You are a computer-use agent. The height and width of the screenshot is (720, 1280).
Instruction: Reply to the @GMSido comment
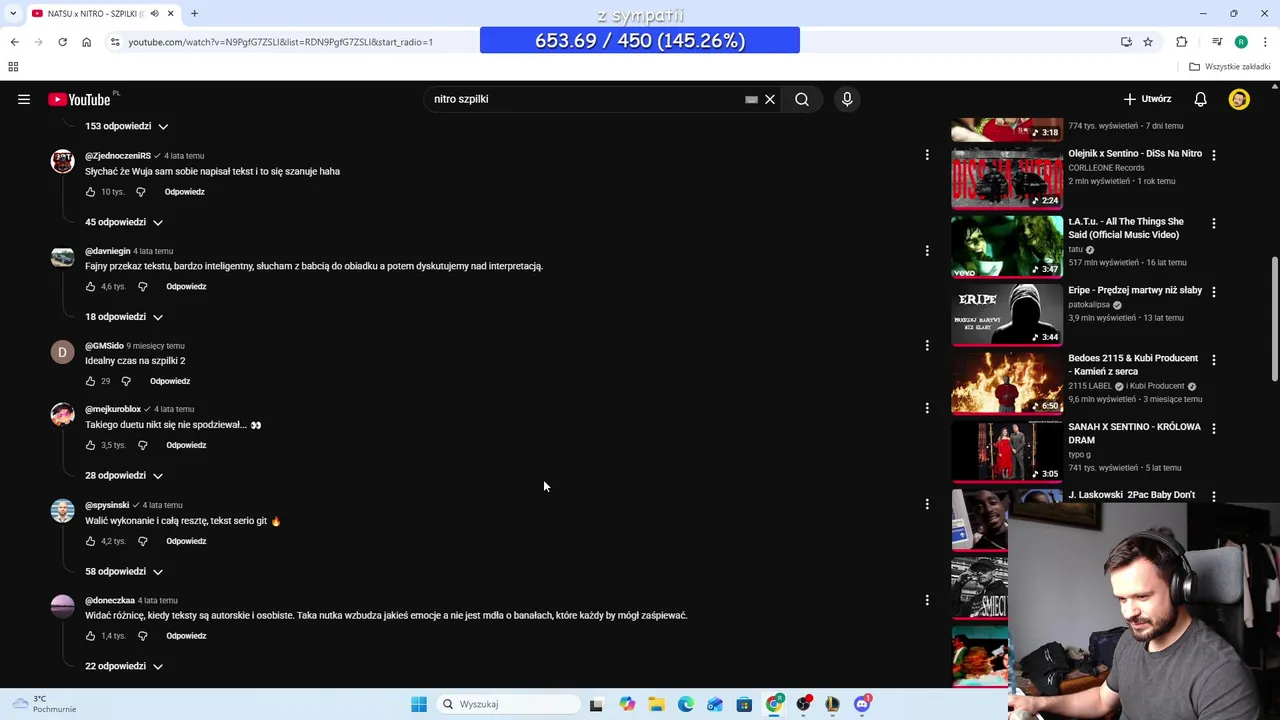(x=170, y=381)
